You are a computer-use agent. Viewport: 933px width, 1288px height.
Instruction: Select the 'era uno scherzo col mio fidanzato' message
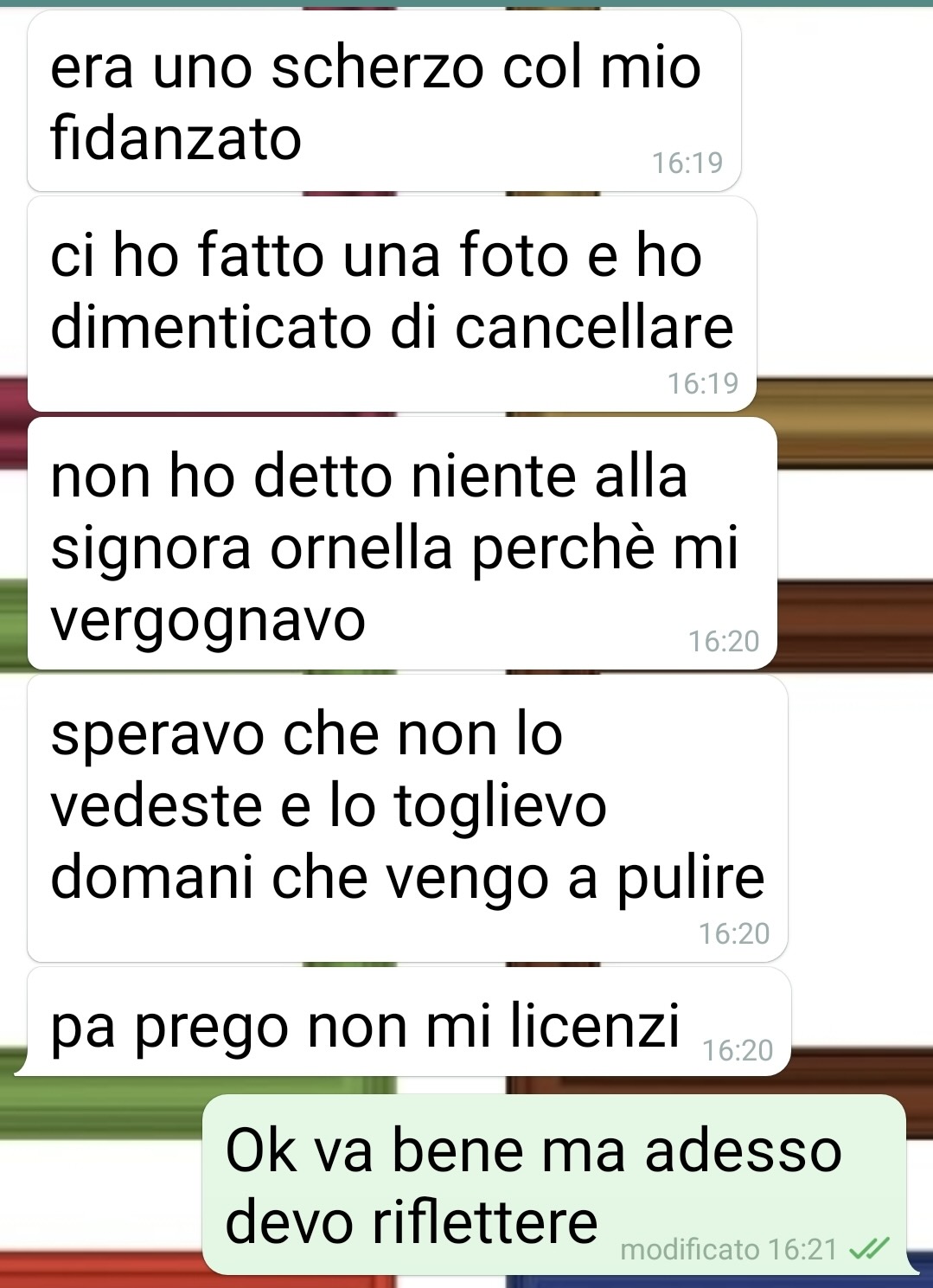[384, 100]
